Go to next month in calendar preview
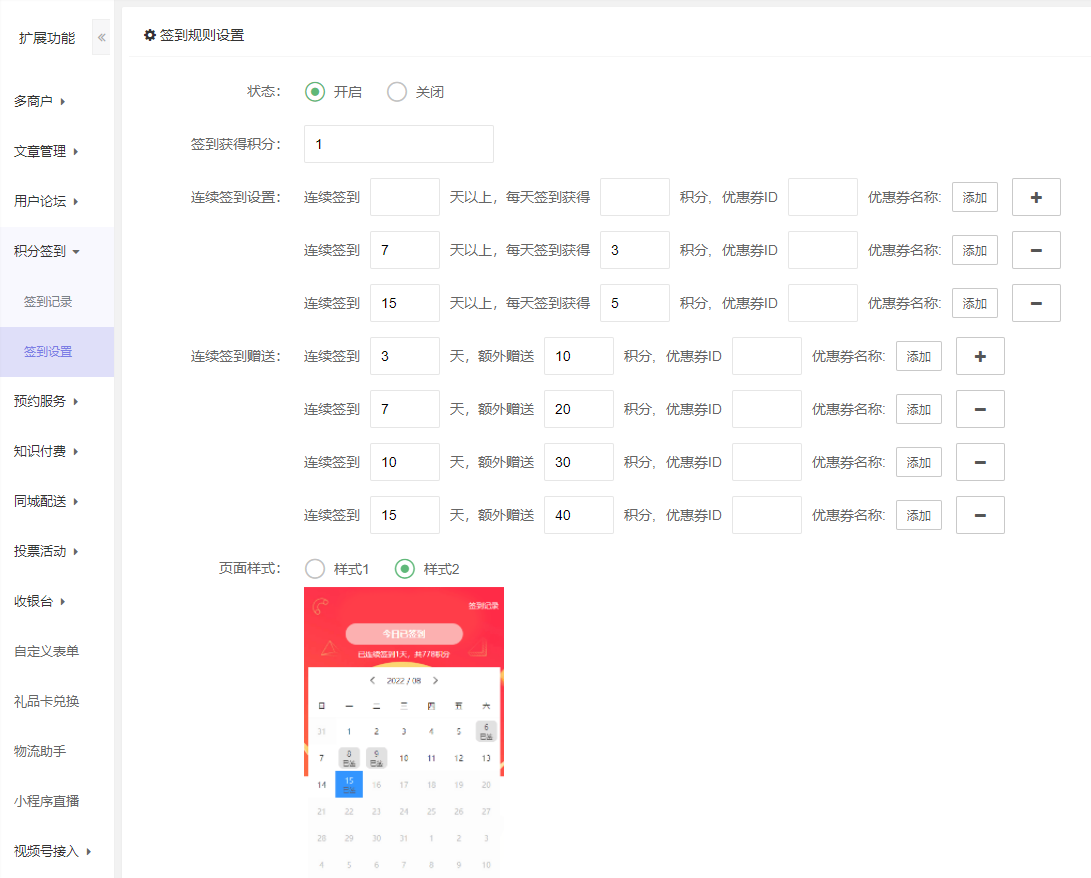This screenshot has height=878, width=1091. [435, 681]
